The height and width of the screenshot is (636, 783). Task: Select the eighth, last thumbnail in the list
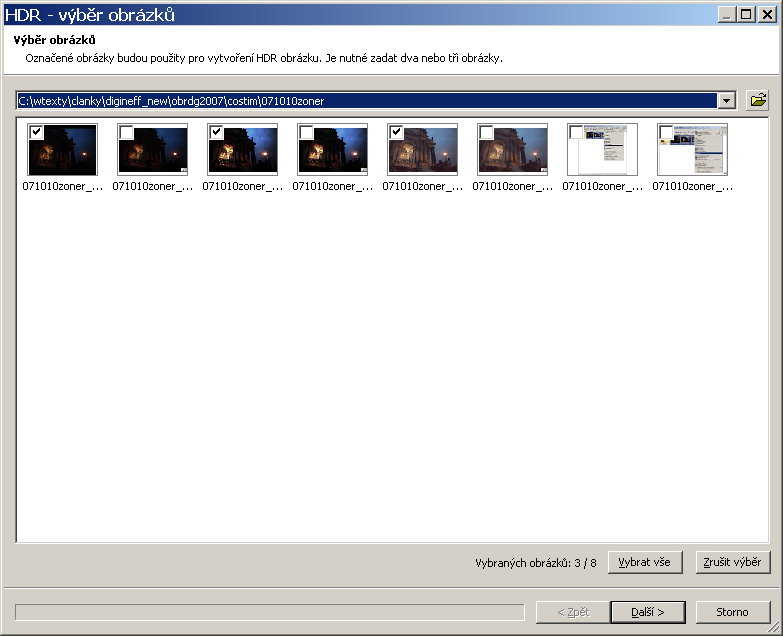(693, 155)
